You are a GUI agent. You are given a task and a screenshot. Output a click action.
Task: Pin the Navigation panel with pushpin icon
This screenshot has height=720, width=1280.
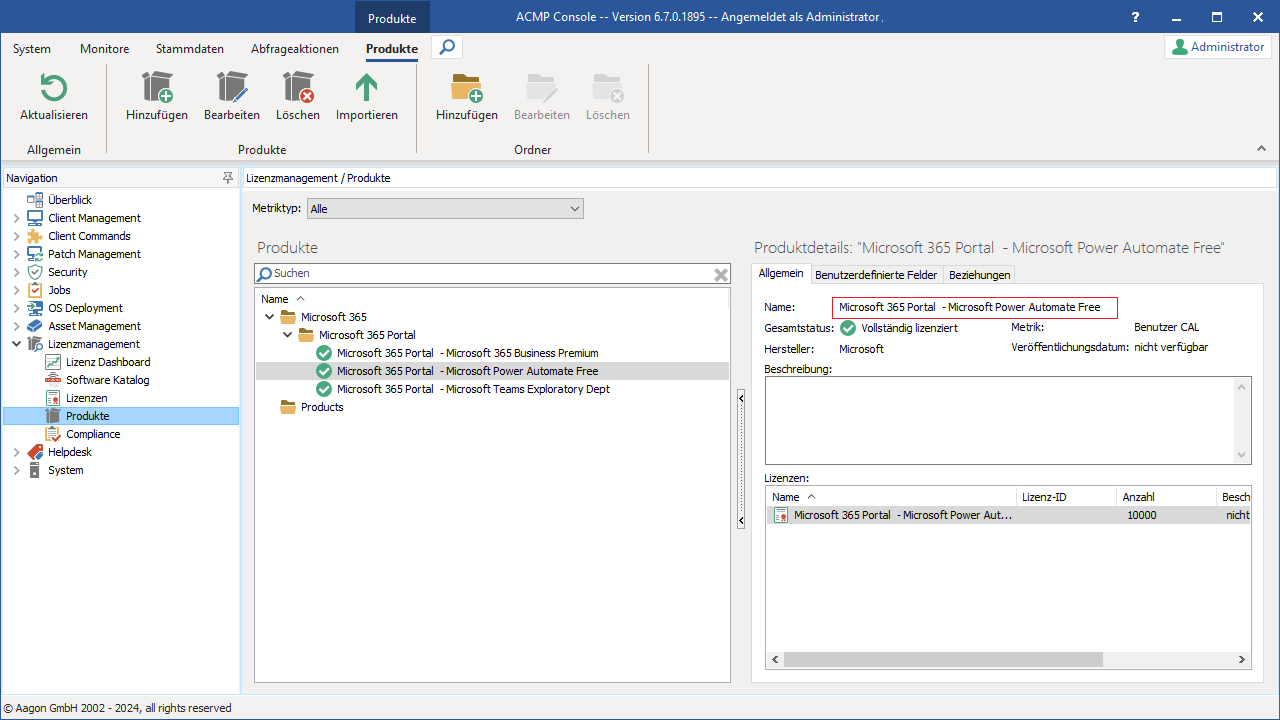coord(228,178)
